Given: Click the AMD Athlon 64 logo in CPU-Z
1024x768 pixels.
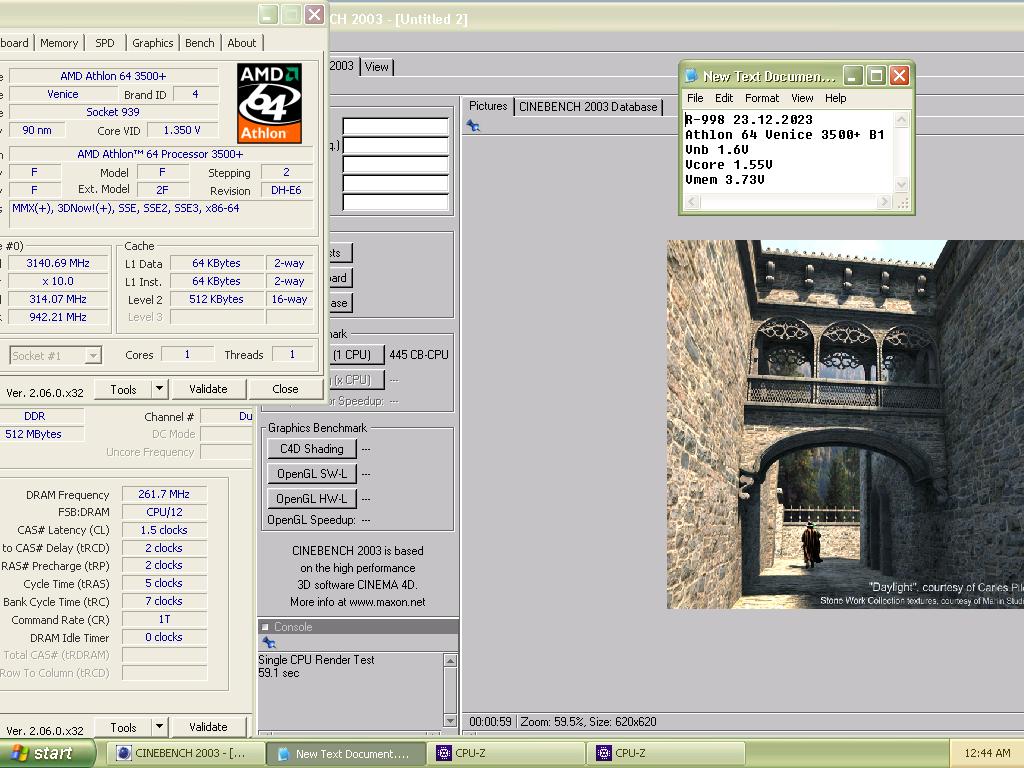Looking at the screenshot, I should 269,103.
